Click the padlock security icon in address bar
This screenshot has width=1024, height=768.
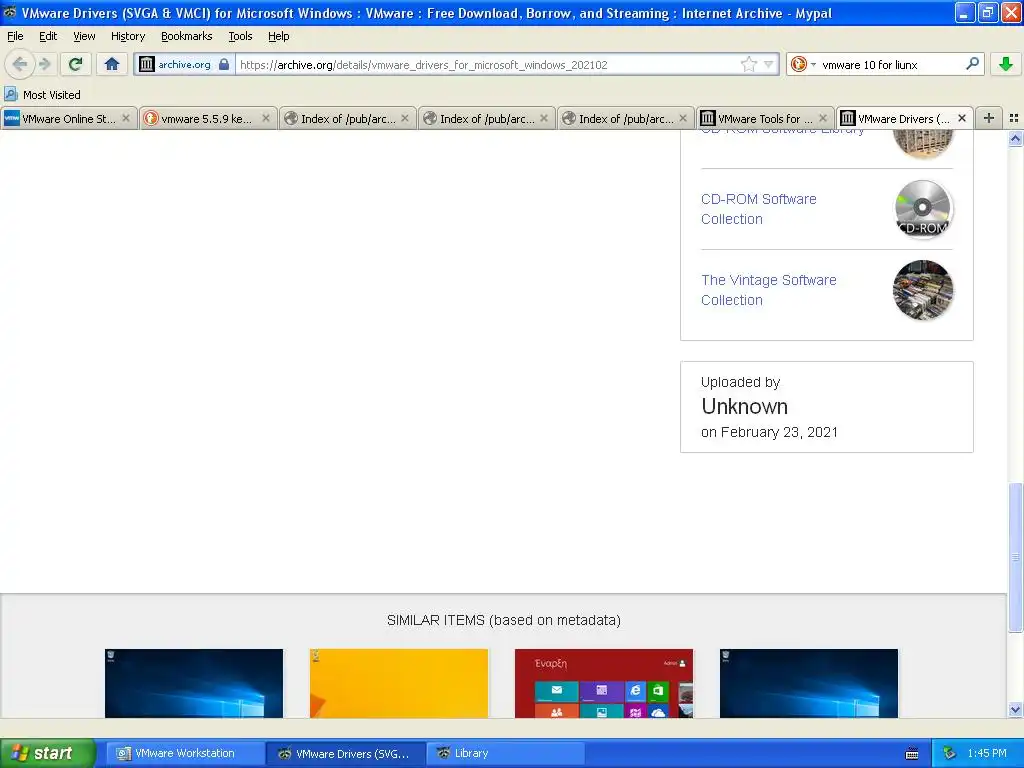click(224, 64)
